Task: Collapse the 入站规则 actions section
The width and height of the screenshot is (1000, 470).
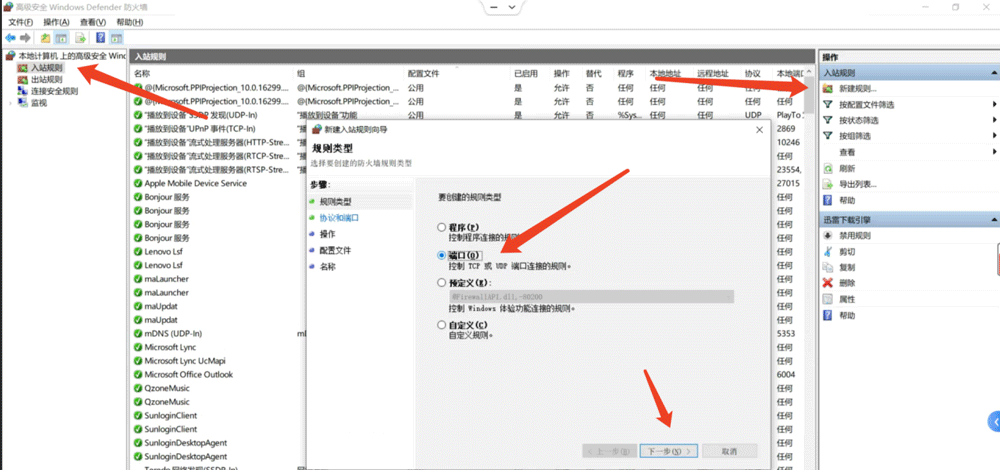Action: coord(994,73)
